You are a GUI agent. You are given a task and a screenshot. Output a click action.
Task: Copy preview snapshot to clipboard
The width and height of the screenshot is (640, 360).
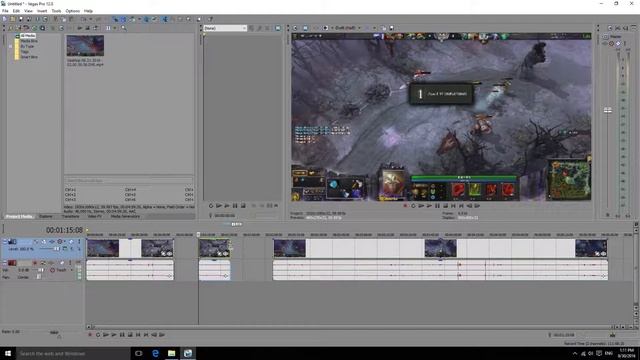[383, 28]
